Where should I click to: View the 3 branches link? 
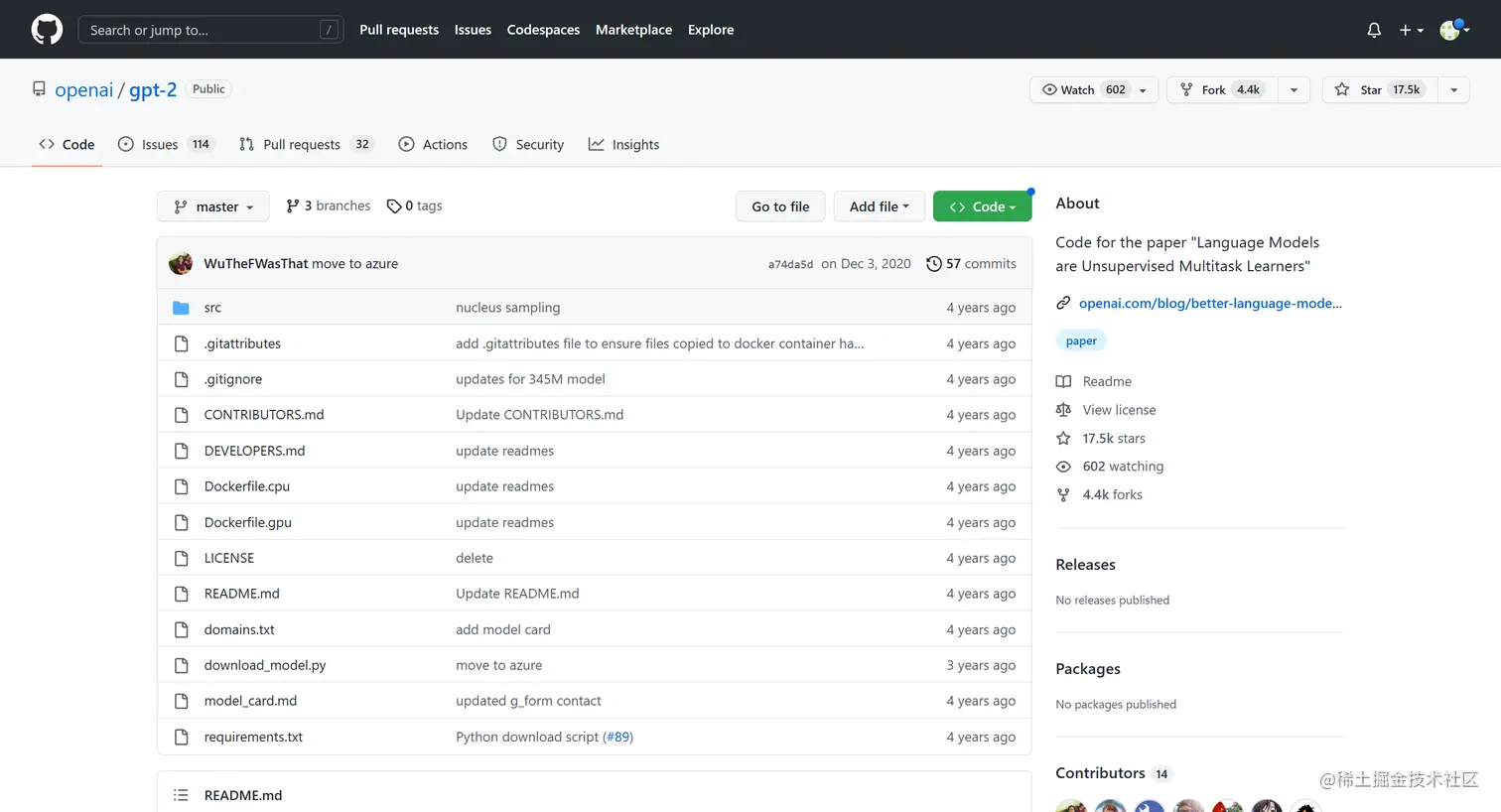tap(329, 206)
